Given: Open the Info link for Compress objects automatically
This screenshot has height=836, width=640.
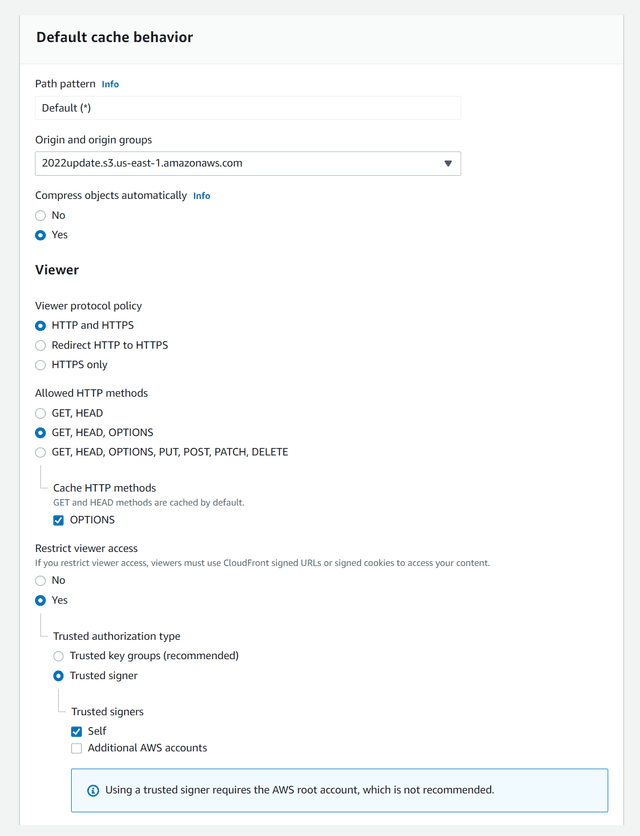Looking at the screenshot, I should pos(202,196).
